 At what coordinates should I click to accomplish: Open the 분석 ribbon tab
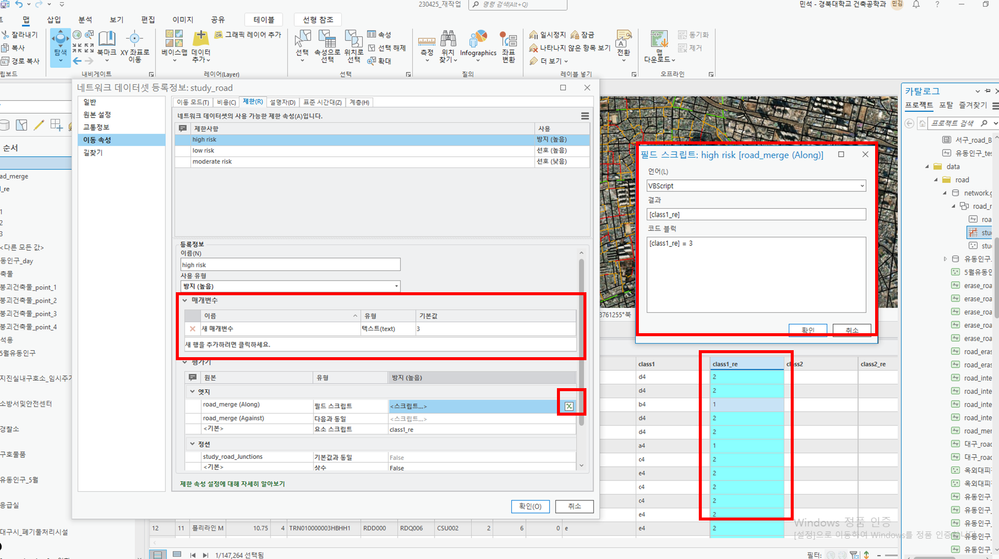[85, 20]
